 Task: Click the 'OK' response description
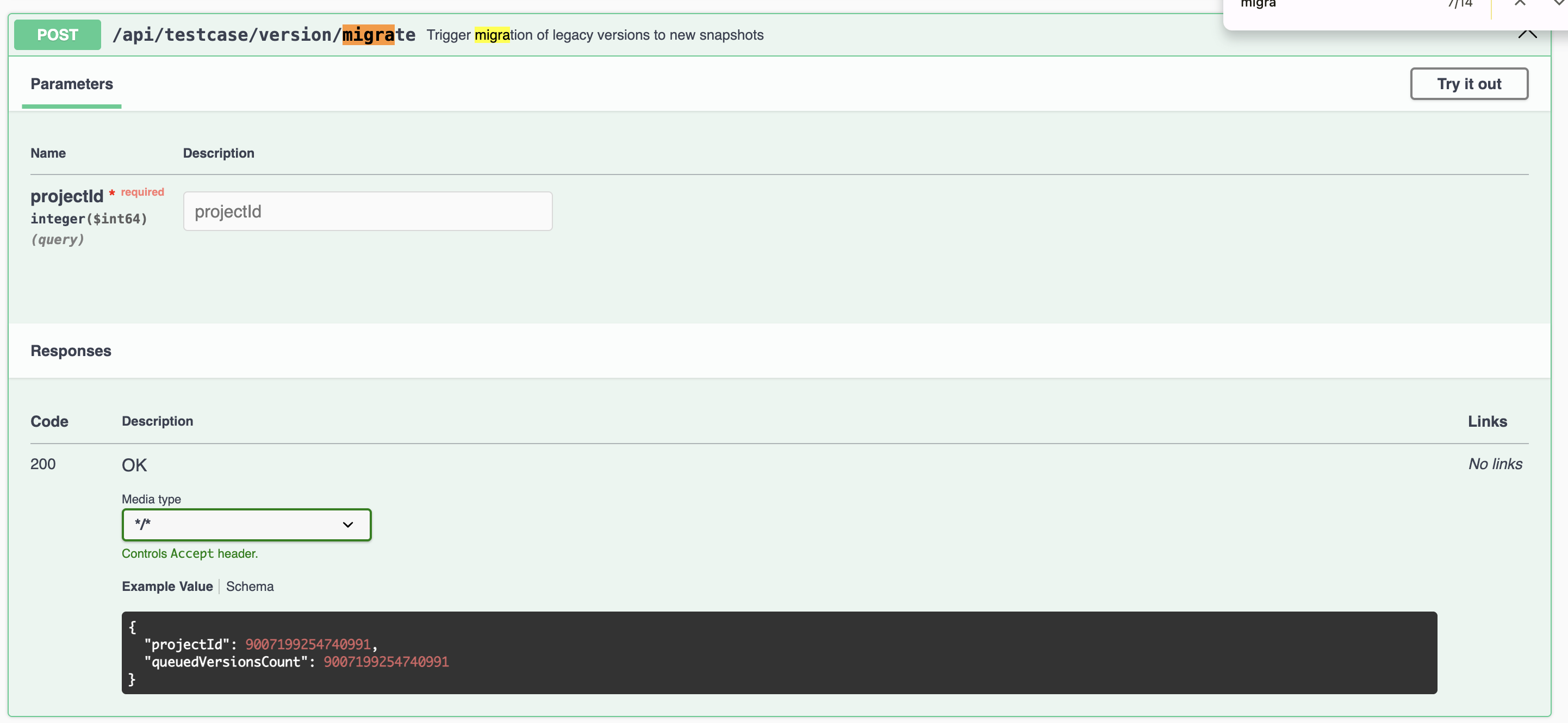click(134, 465)
